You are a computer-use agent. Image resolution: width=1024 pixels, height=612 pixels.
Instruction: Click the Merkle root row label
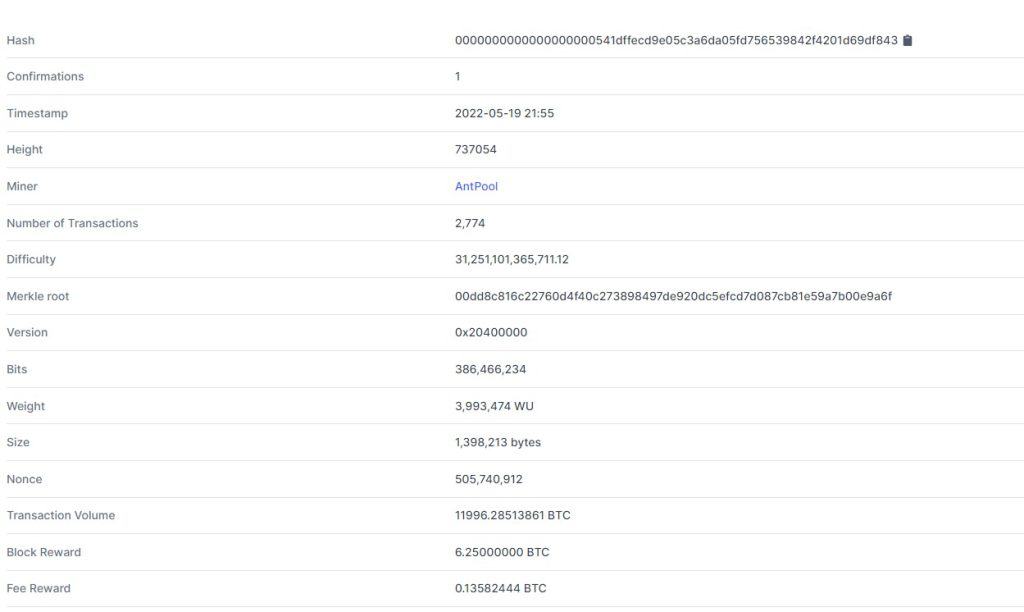tap(38, 297)
